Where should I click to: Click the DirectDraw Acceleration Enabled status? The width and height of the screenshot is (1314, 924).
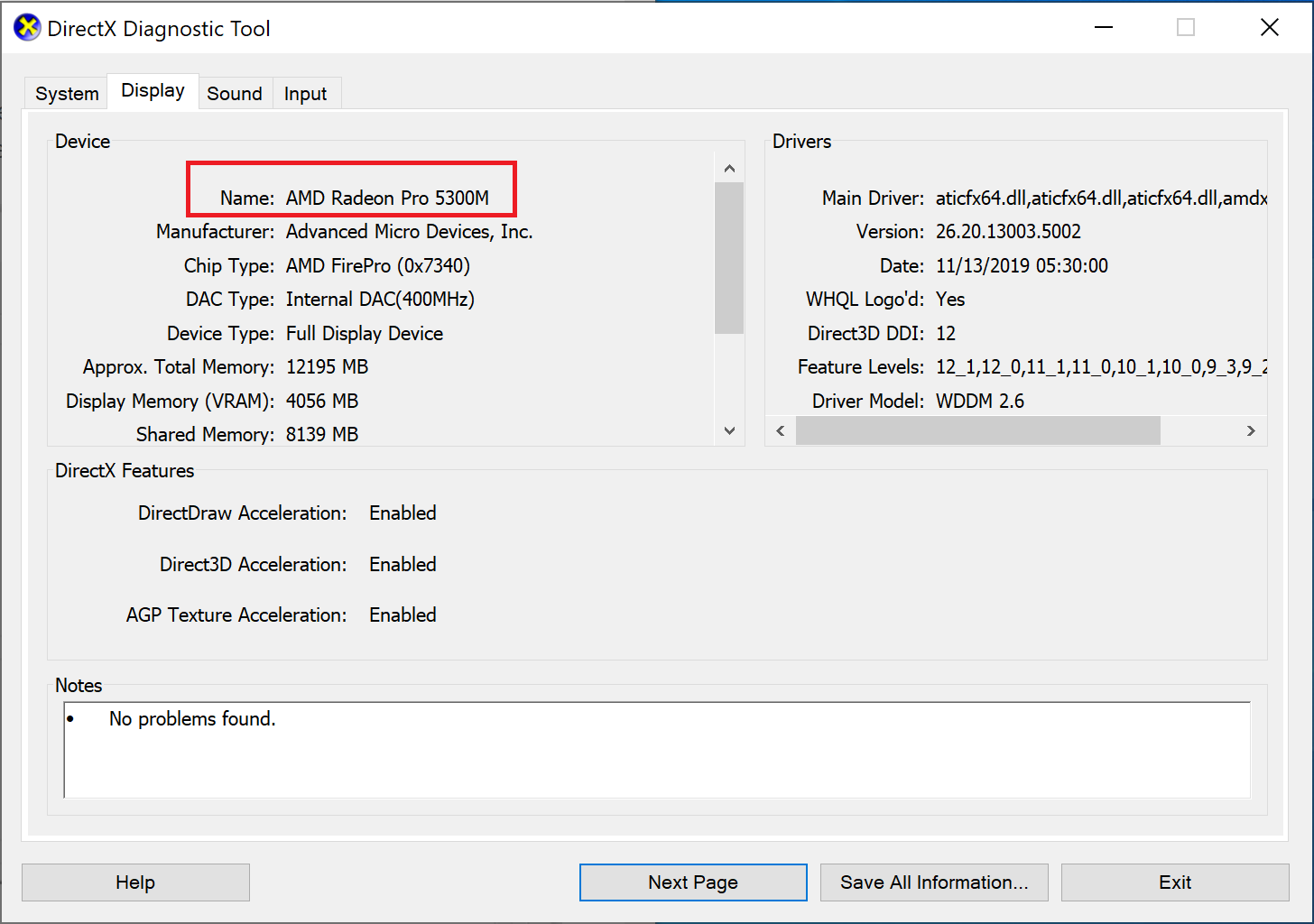click(x=403, y=513)
